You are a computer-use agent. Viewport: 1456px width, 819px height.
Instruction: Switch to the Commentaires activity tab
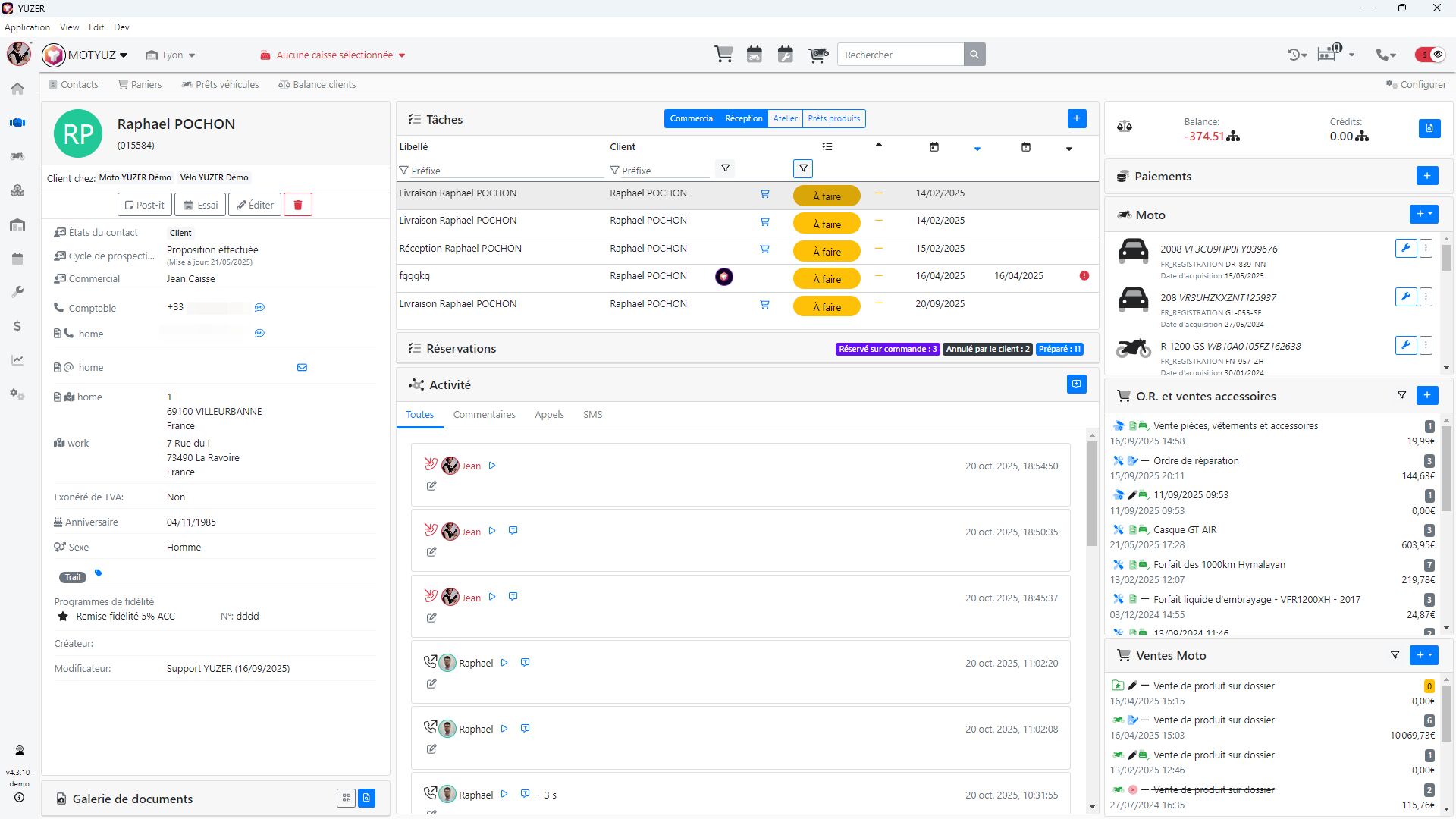click(484, 415)
